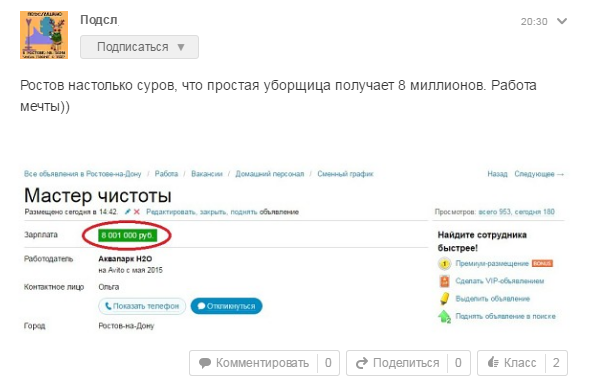Open the group name 'Подсл' link
Image resolution: width=593 pixels, height=388 pixels.
point(99,20)
